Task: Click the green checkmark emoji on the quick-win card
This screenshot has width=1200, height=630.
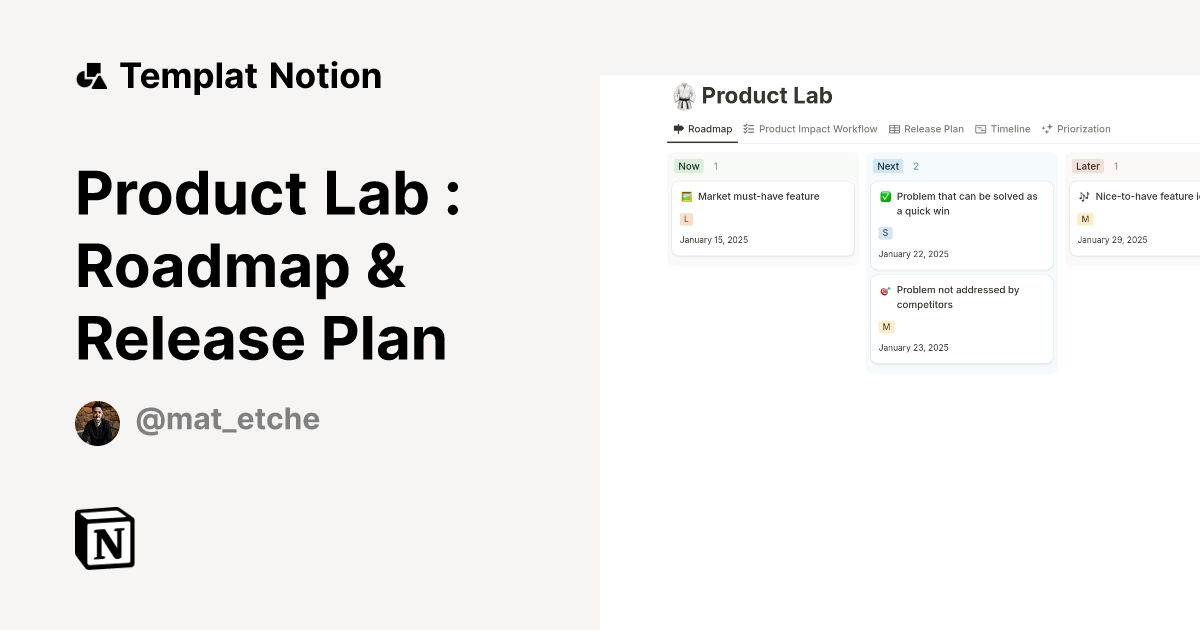Action: pyautogui.click(x=885, y=196)
